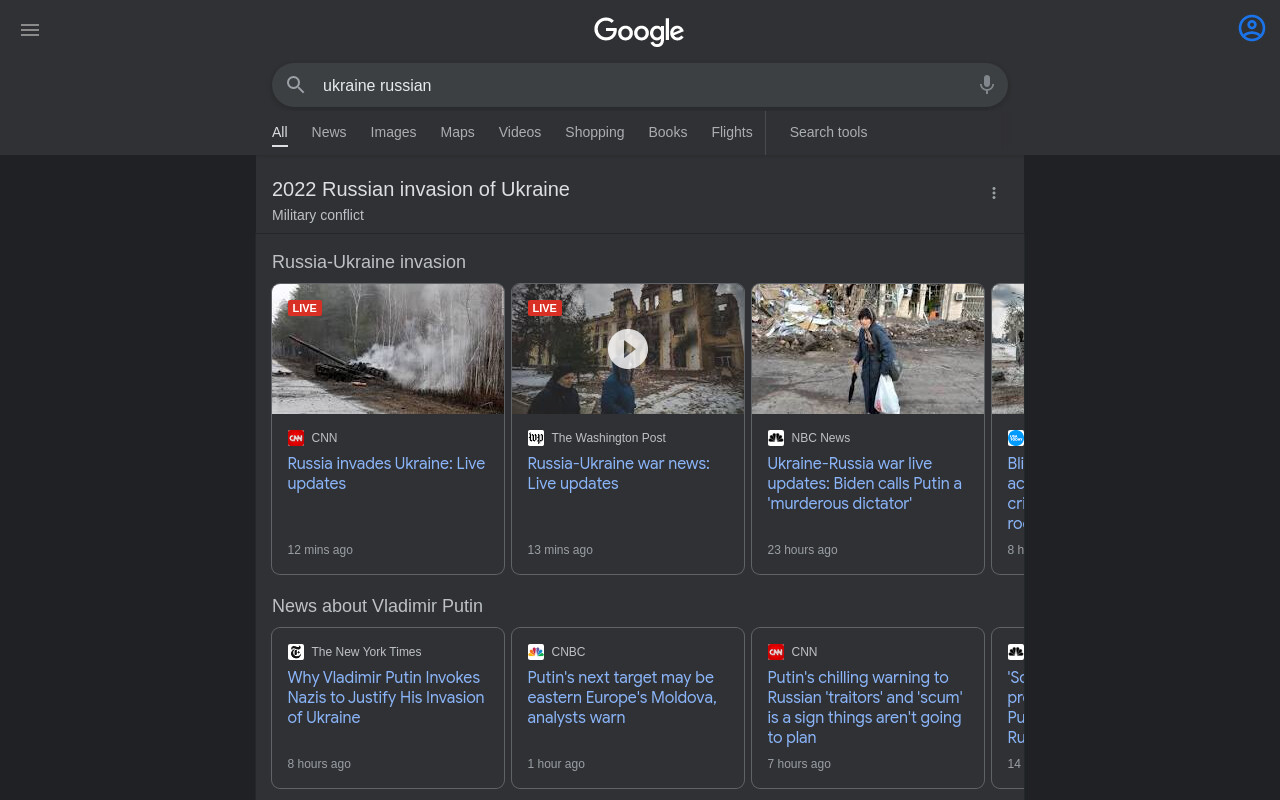Open 'Russia invades Ukraine: Live updates' link
Viewport: 1280px width, 800px height.
(387, 474)
